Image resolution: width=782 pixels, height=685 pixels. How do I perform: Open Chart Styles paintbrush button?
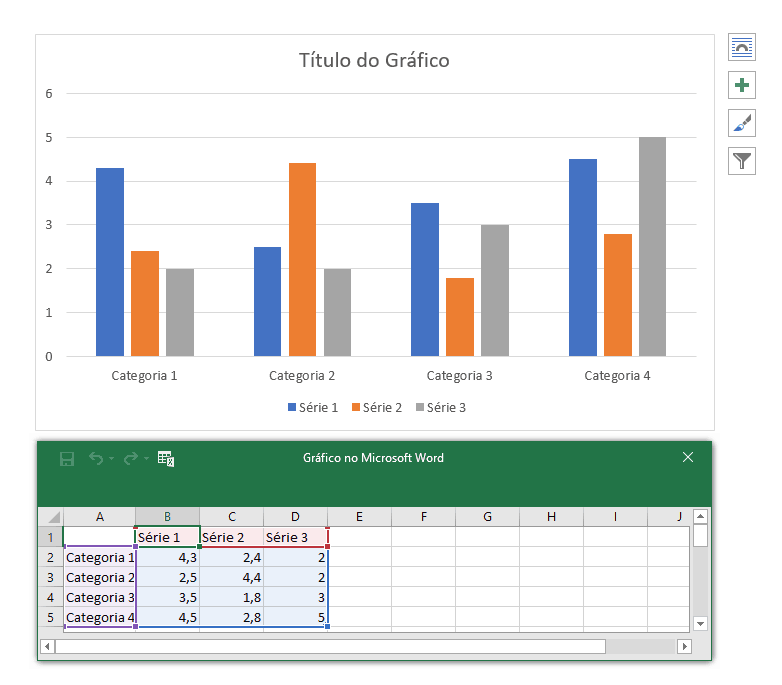click(742, 123)
